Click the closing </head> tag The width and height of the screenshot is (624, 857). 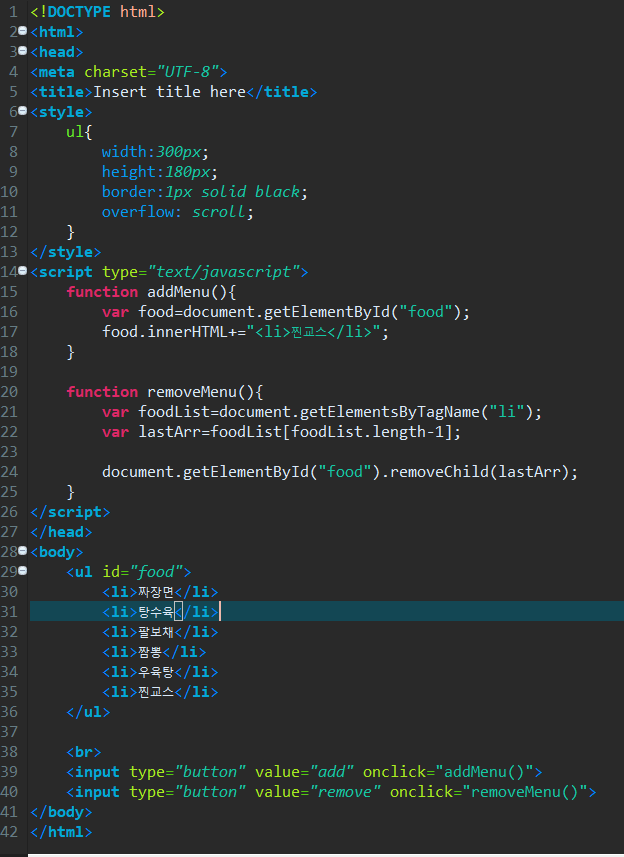(61, 532)
